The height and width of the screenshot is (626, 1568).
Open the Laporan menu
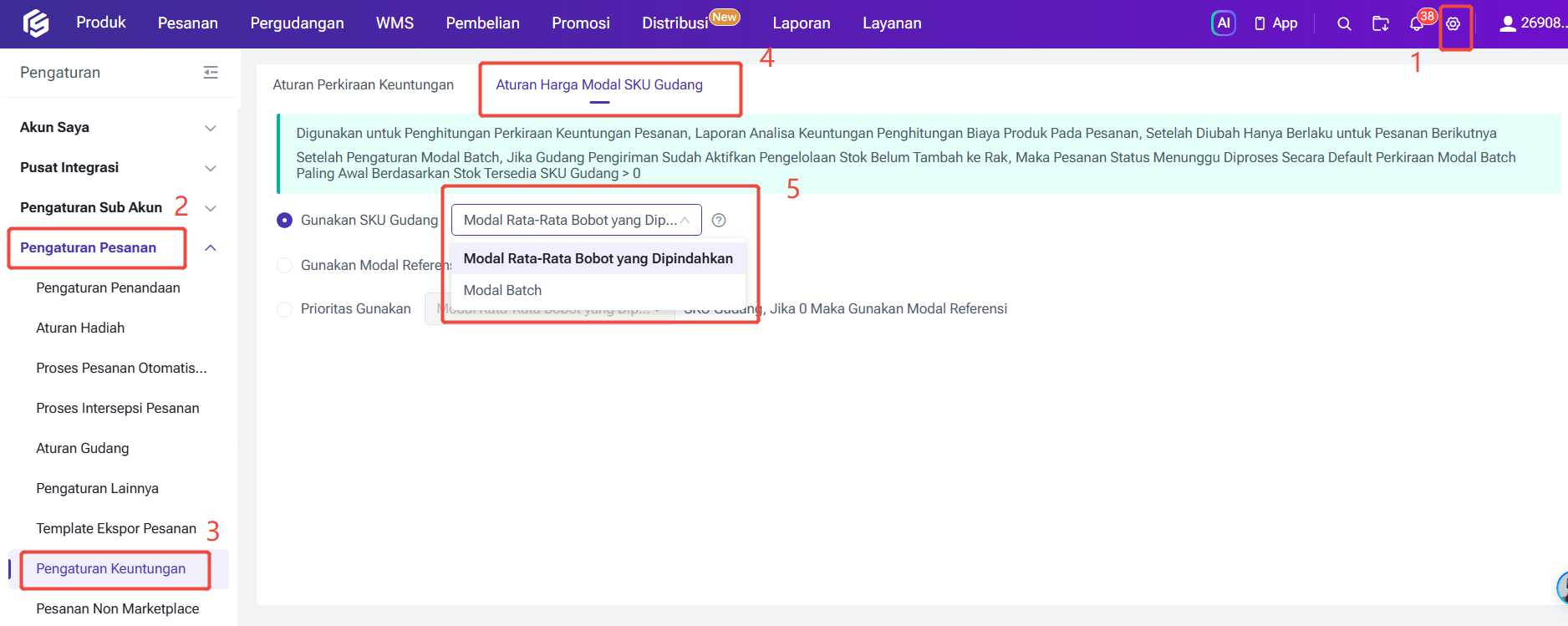pos(802,23)
